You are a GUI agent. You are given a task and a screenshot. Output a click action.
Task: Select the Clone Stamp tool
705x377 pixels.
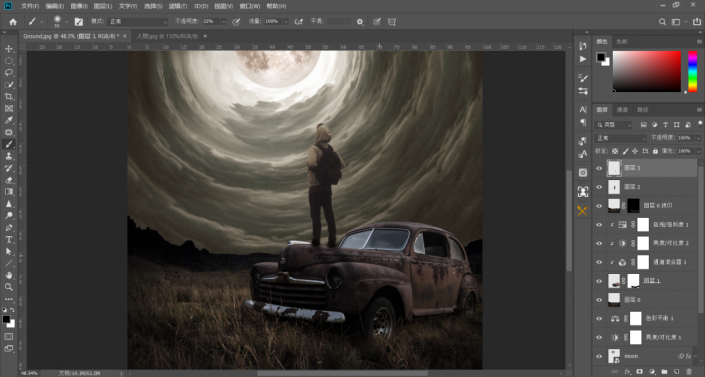[9, 156]
